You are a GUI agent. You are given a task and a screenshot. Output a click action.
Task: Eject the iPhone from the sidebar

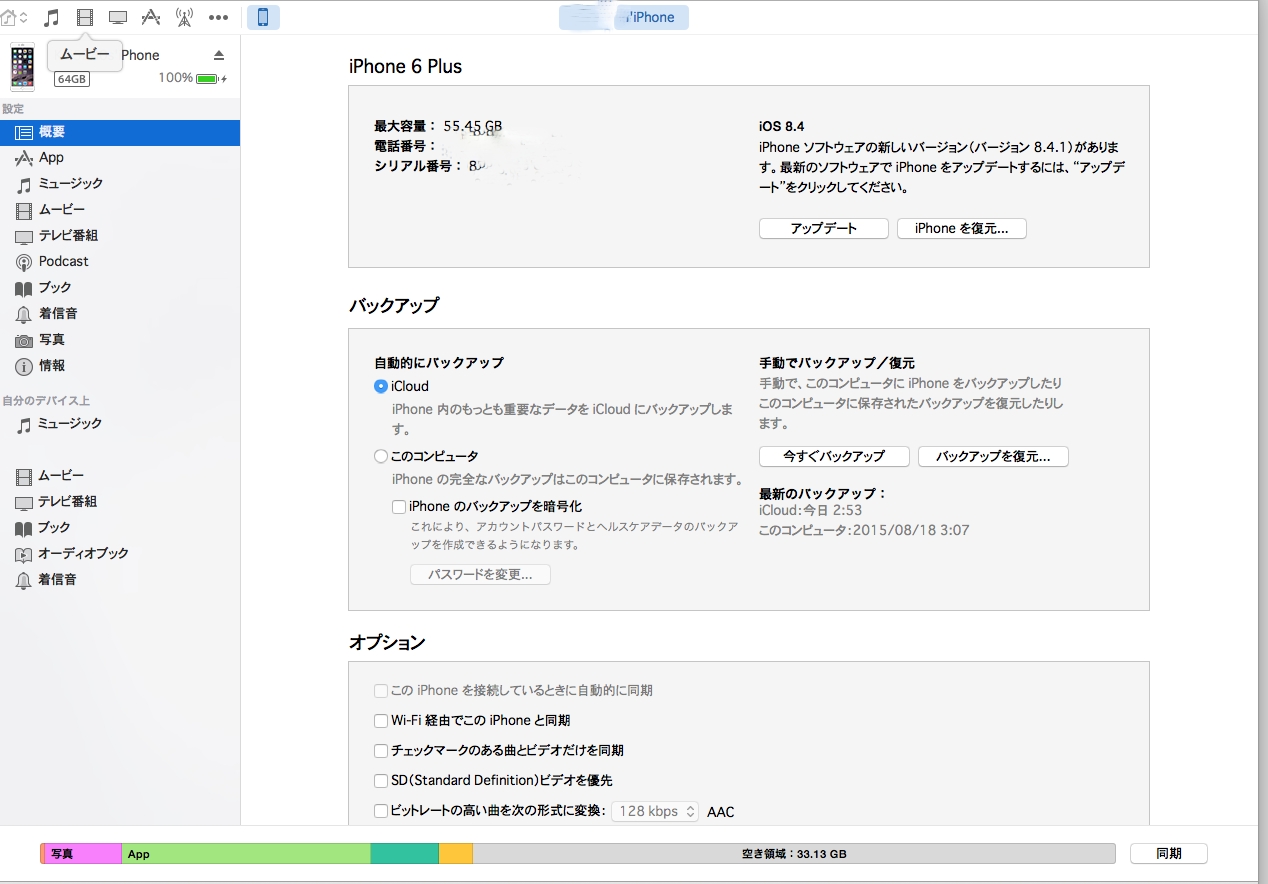219,55
